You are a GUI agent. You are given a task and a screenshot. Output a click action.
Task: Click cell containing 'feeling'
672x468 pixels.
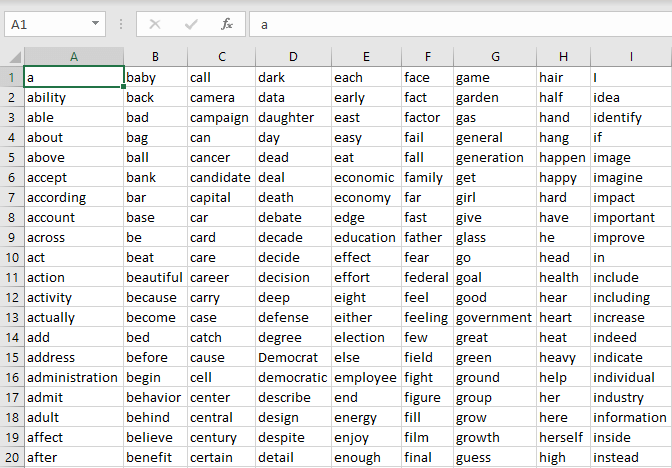coord(428,317)
